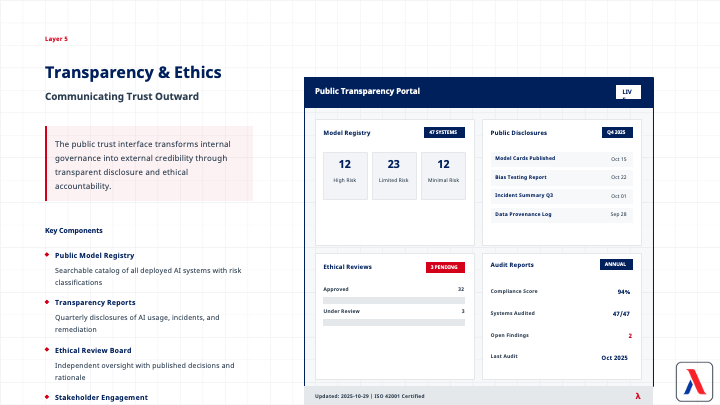This screenshot has height=405, width=720.
Task: Open the Data Provenance Log entry
Action: 562,214
